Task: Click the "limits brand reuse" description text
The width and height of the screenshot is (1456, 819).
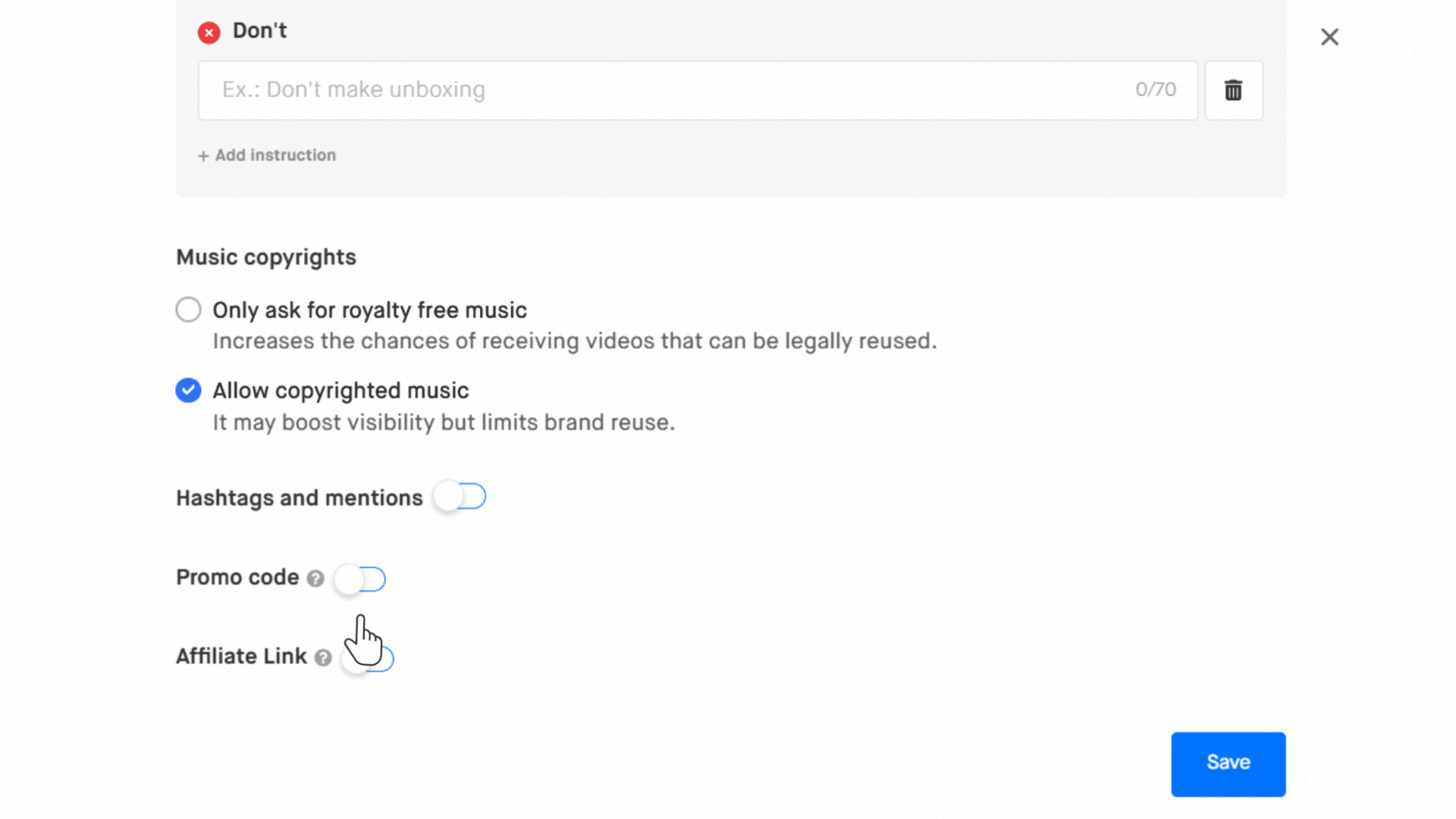Action: (444, 422)
